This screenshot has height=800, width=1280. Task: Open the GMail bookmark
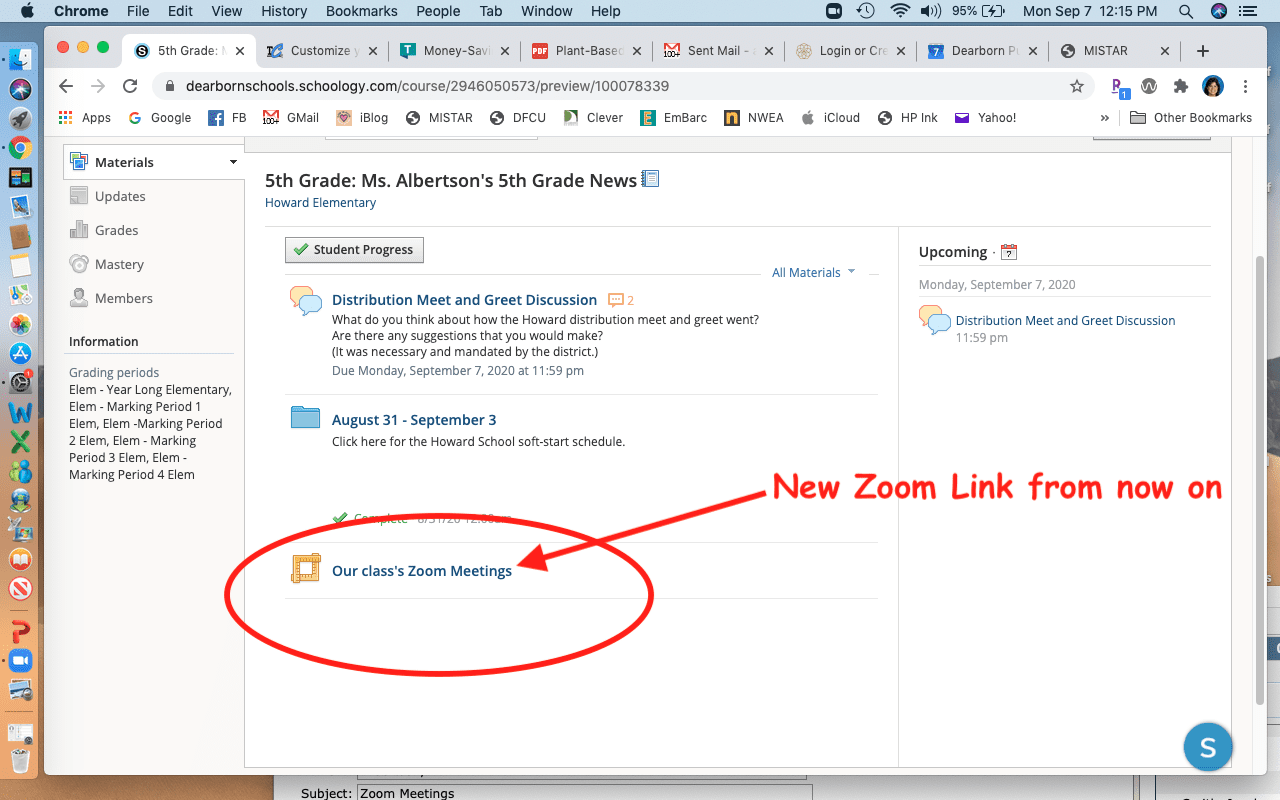coord(290,117)
